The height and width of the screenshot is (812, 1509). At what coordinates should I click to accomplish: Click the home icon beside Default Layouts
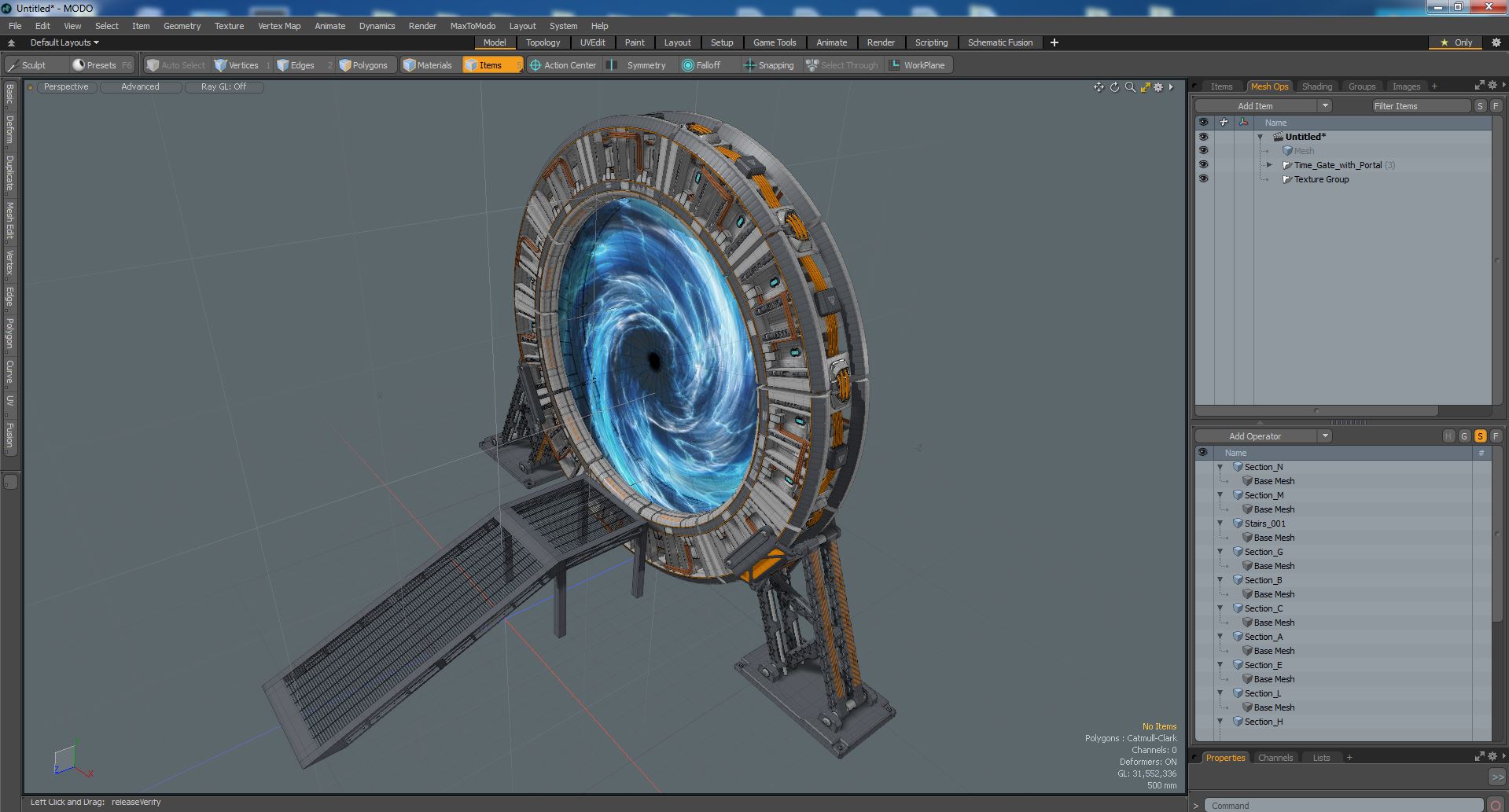[x=11, y=42]
